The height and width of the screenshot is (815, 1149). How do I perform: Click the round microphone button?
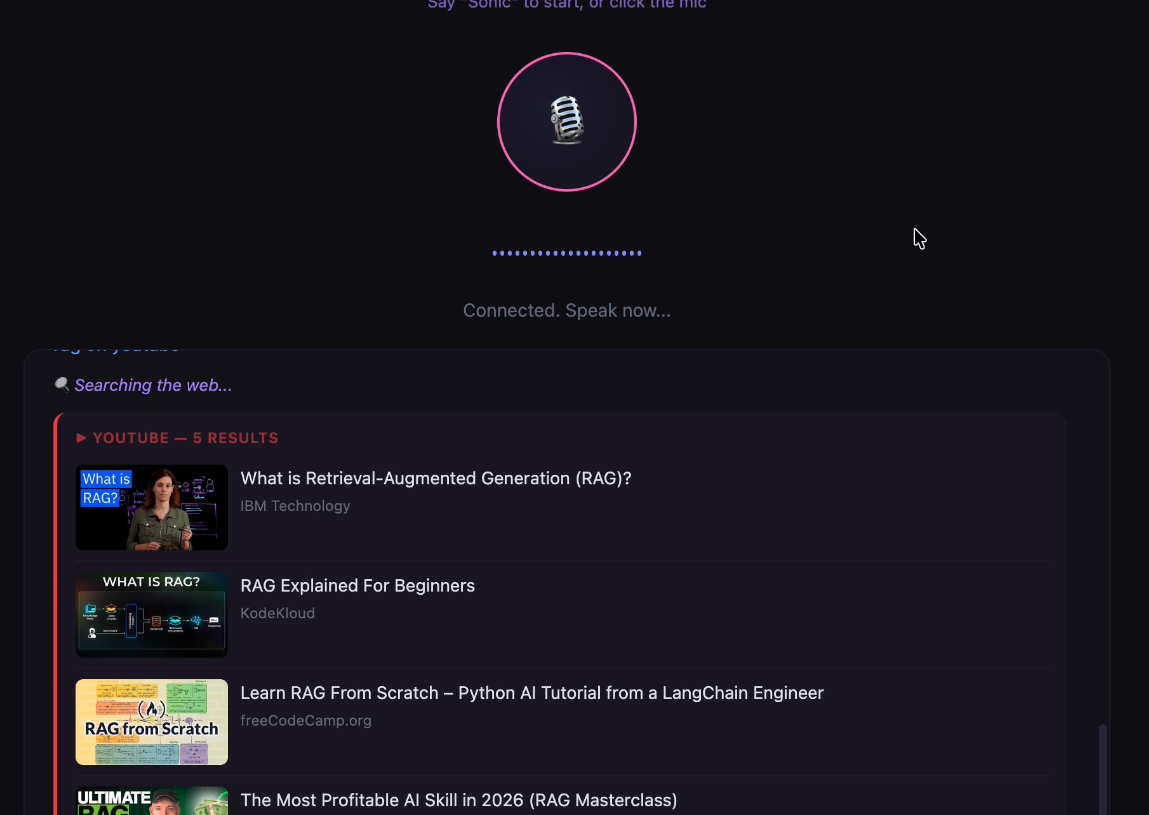tap(566, 122)
